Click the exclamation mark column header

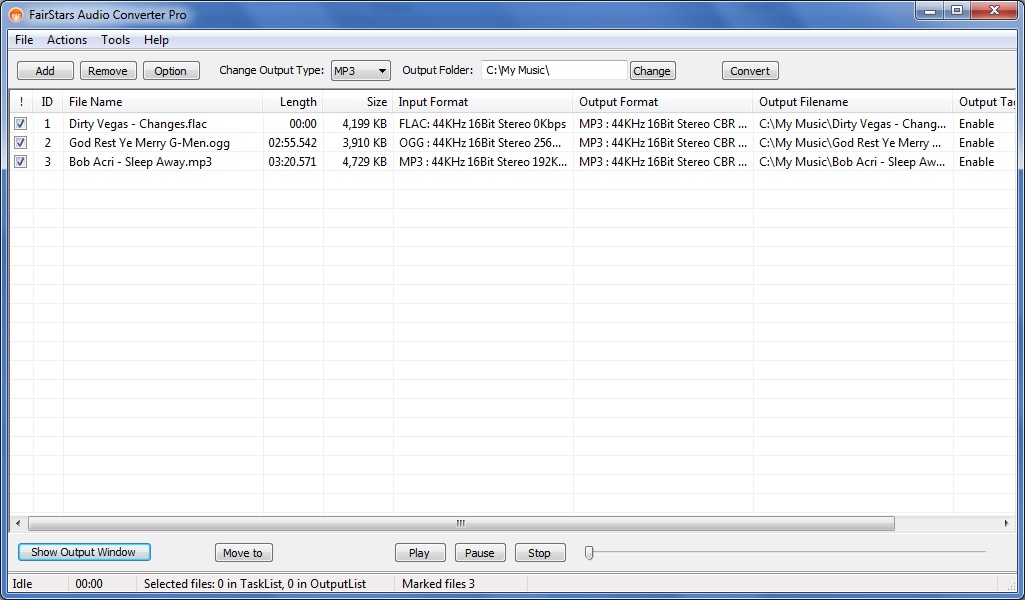21,102
